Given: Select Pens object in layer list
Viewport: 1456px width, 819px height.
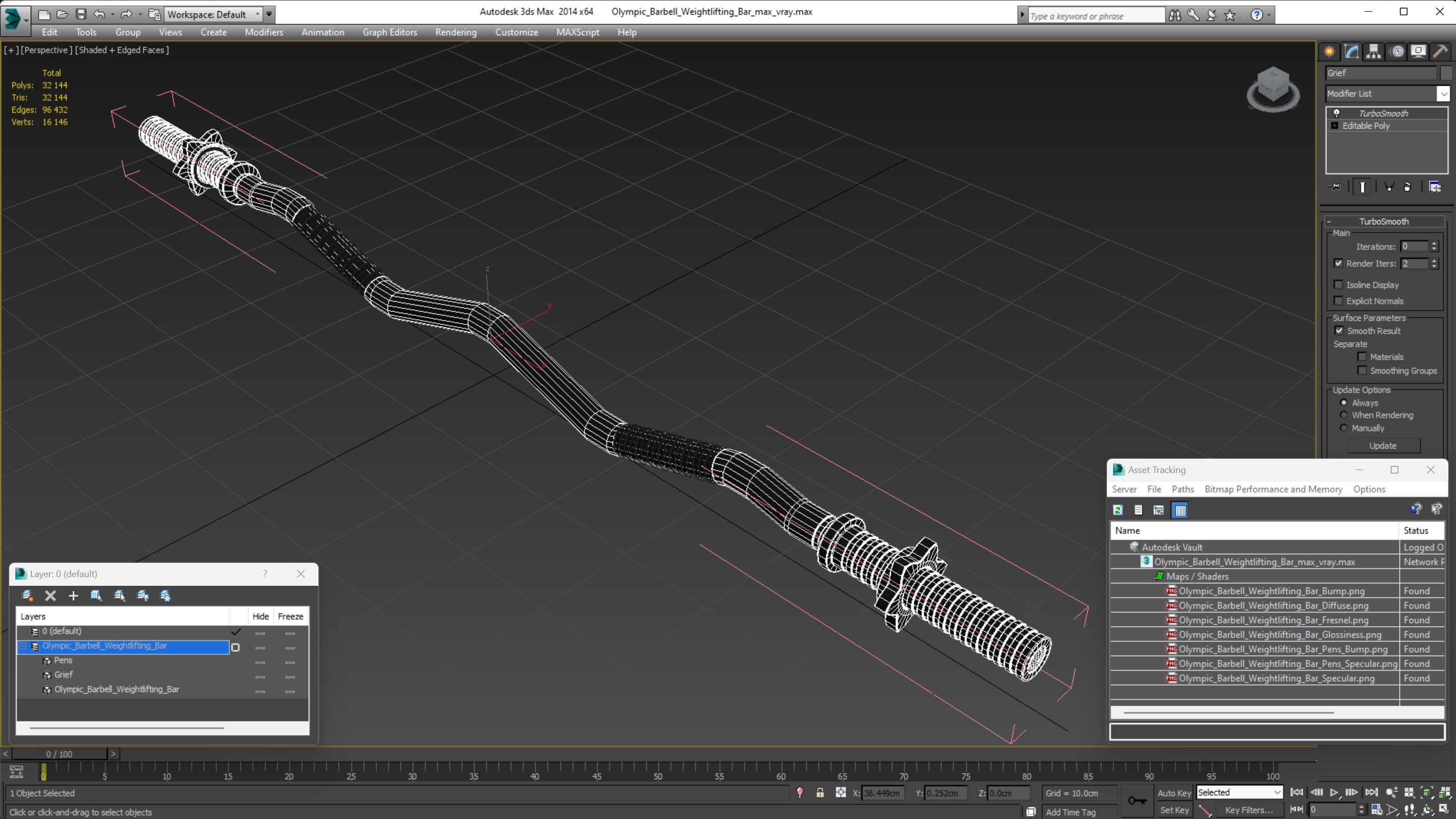Looking at the screenshot, I should pos(63,660).
